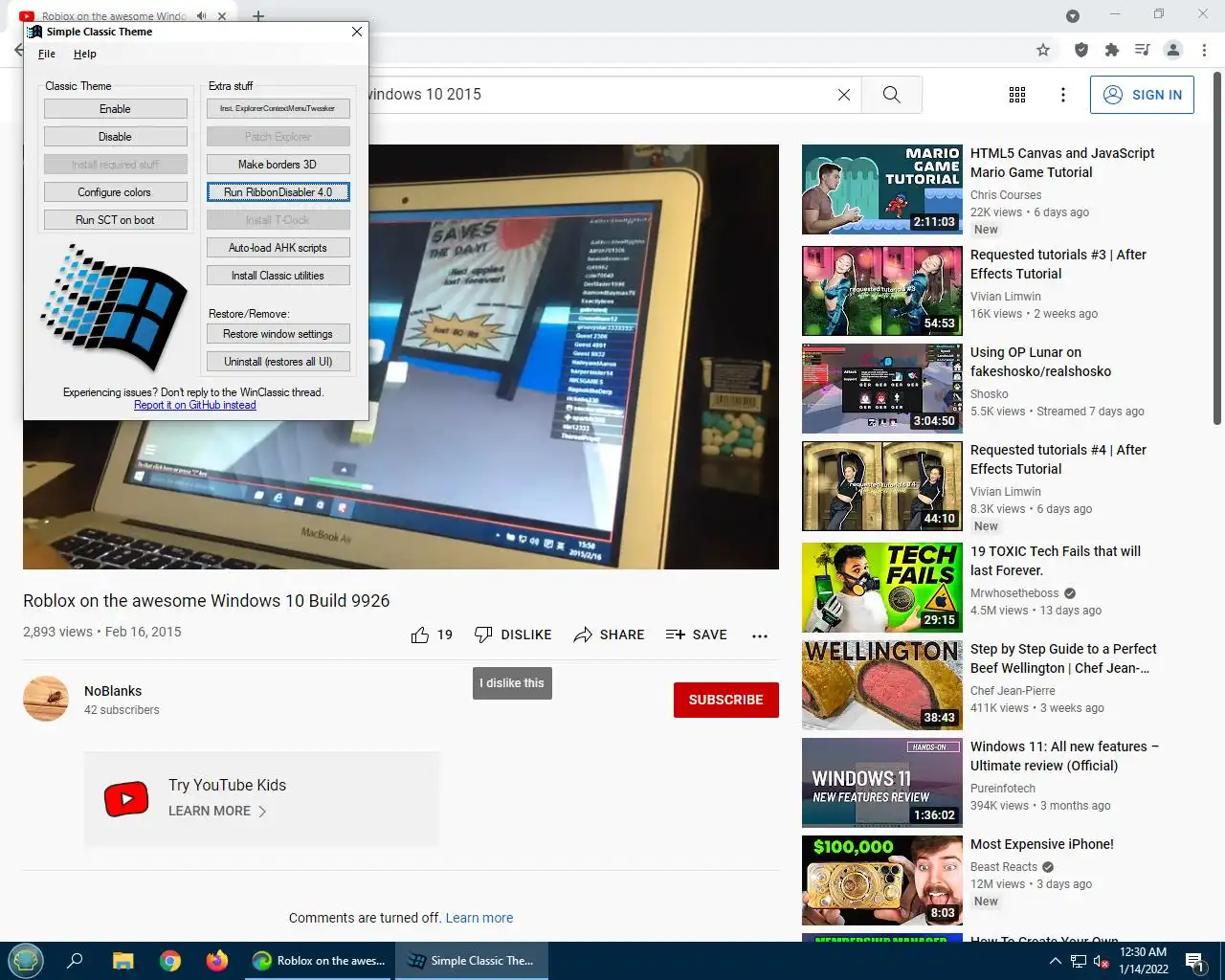
Task: Show hidden system tray icons
Action: tap(1055, 961)
